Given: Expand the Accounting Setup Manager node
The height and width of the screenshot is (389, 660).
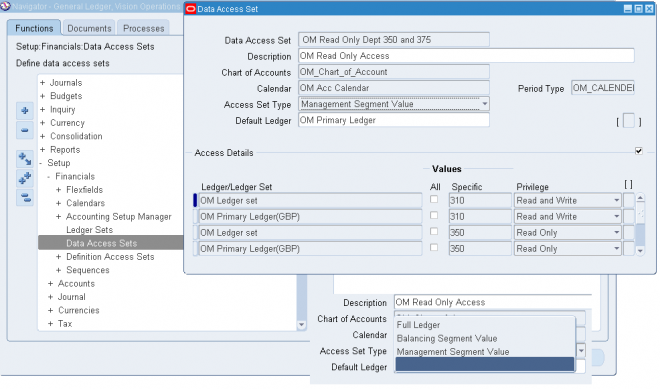Looking at the screenshot, I should tap(59, 216).
